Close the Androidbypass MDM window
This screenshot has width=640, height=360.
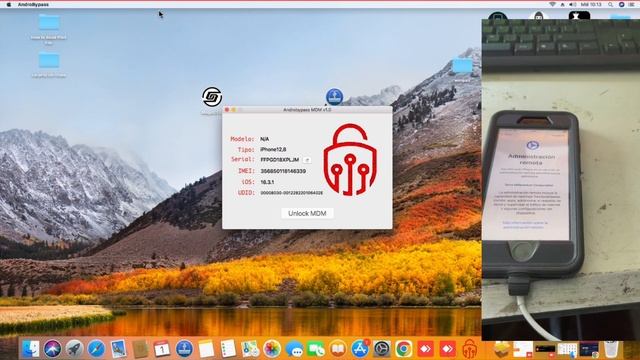(x=227, y=110)
